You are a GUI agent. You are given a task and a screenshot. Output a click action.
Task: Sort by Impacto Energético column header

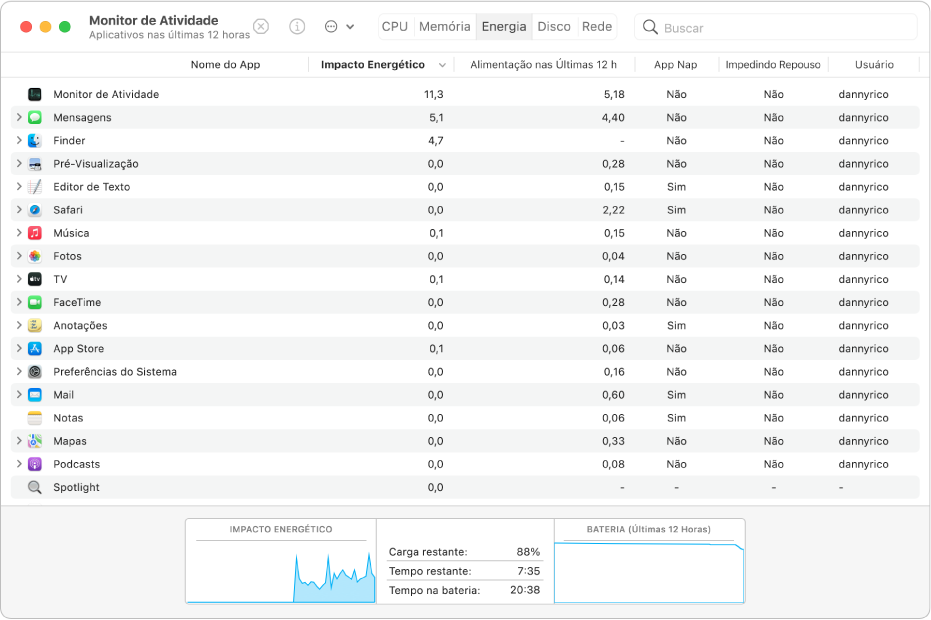[373, 65]
